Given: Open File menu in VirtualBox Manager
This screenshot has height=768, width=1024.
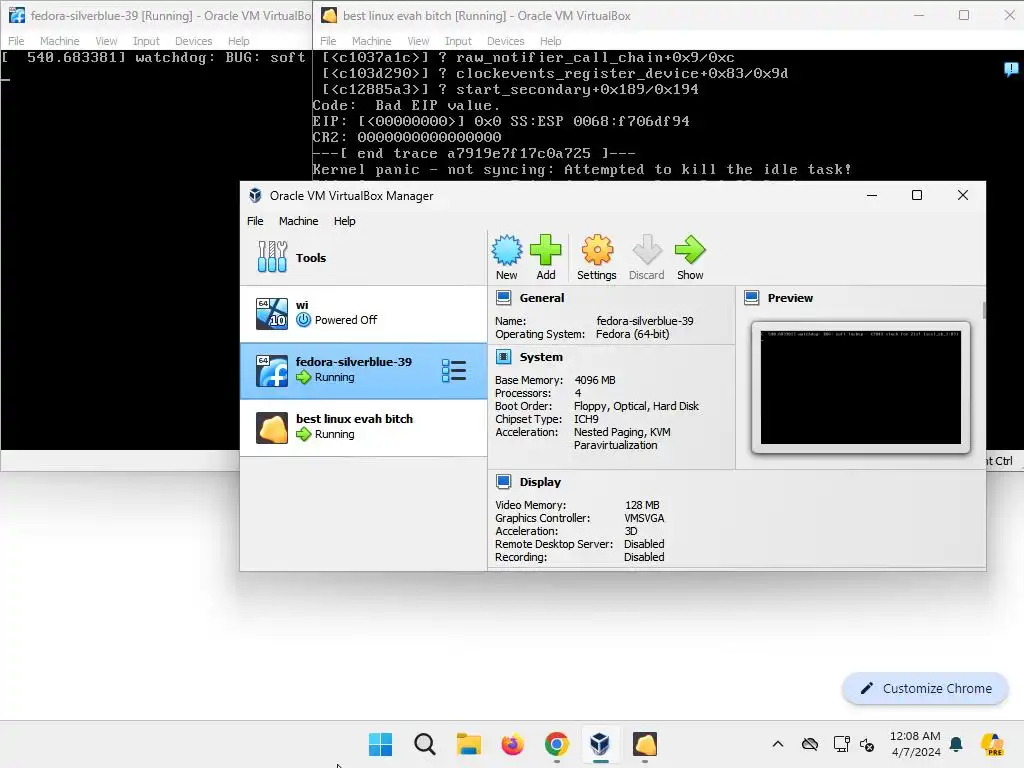Looking at the screenshot, I should click(x=255, y=221).
